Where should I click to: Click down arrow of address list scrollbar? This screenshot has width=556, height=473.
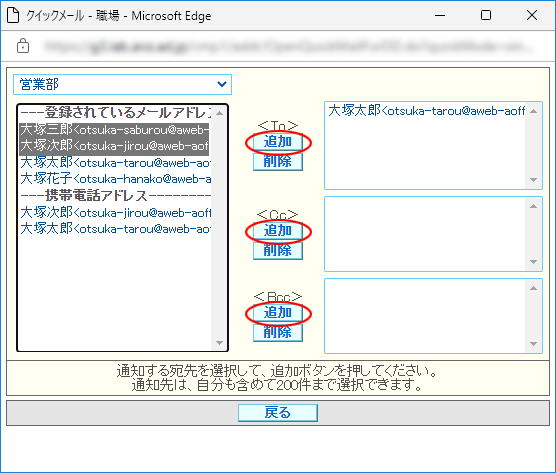219,343
